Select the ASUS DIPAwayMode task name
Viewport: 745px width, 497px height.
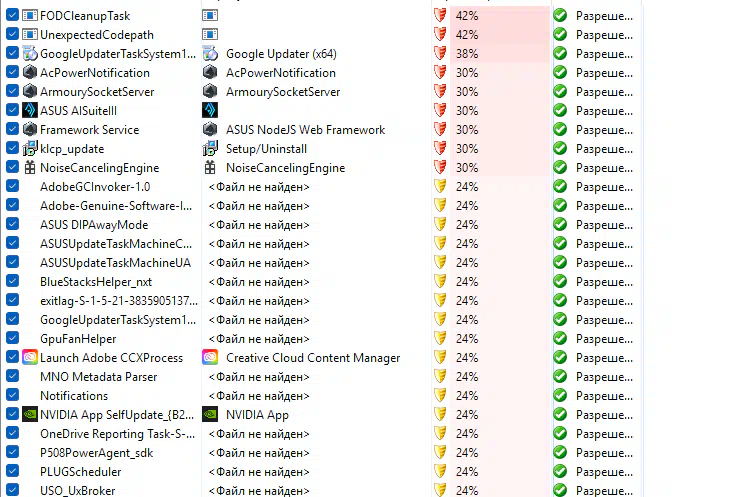coord(94,225)
